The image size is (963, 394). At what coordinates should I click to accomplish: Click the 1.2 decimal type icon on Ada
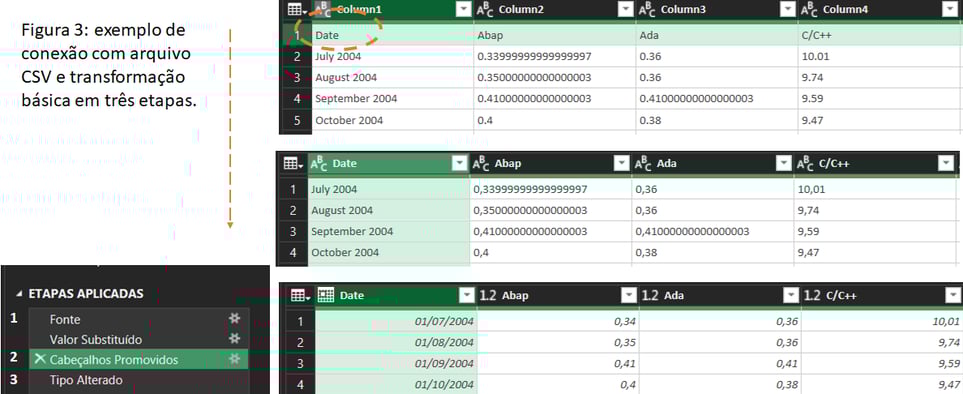click(x=650, y=296)
